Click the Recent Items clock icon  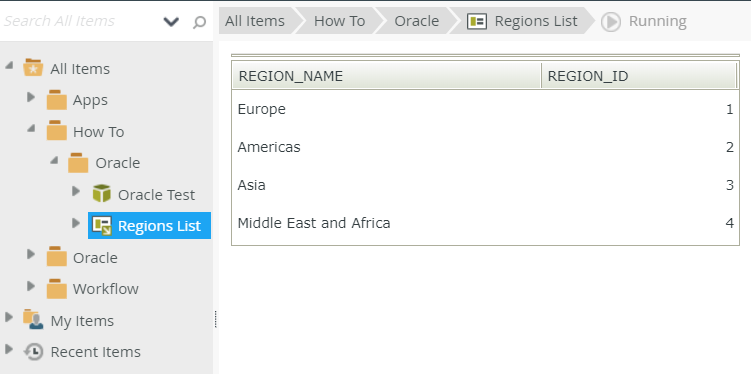[x=34, y=351]
